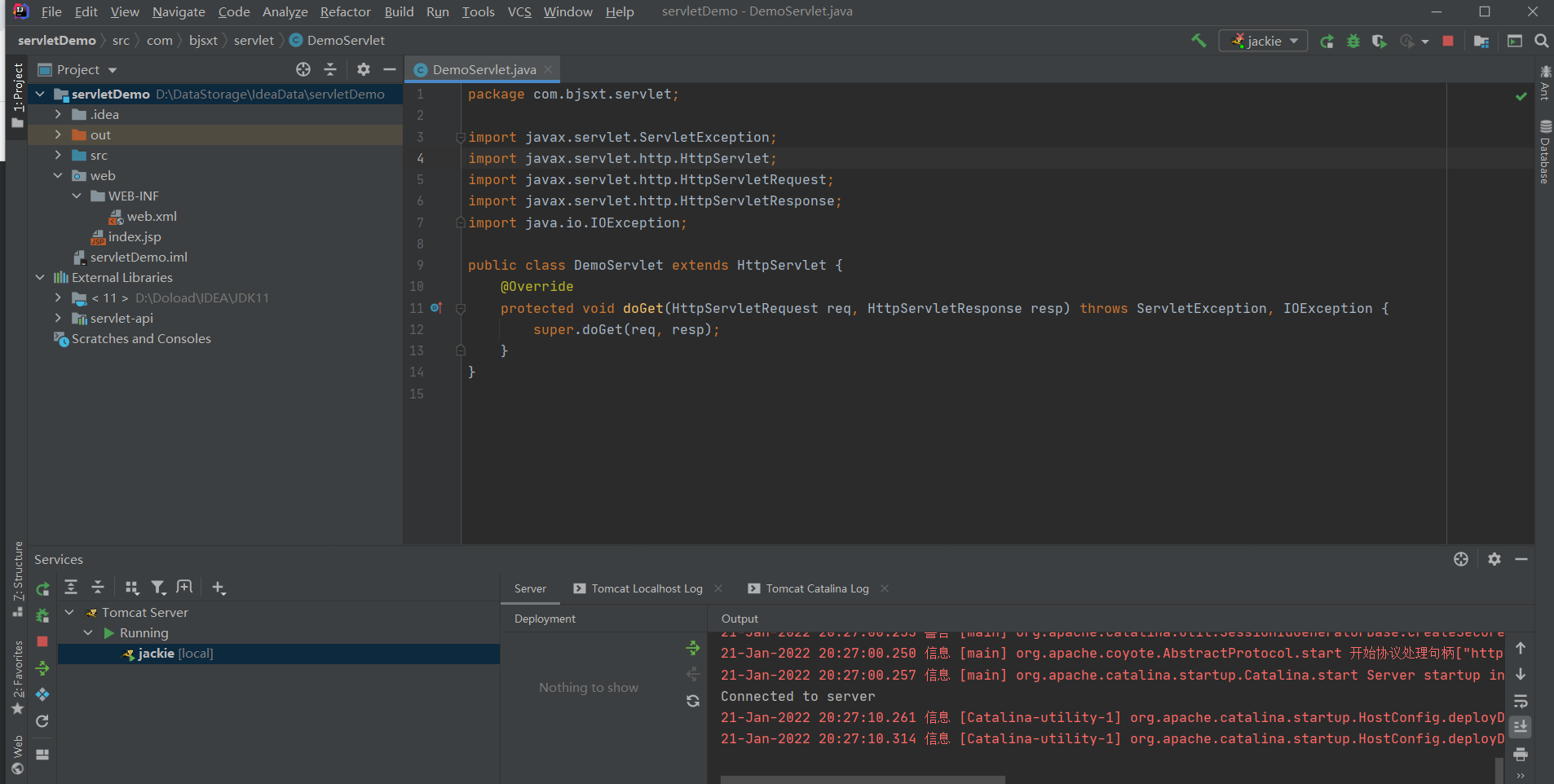The width and height of the screenshot is (1554, 784).
Task: Open the Services filter dropdown
Action: click(158, 587)
